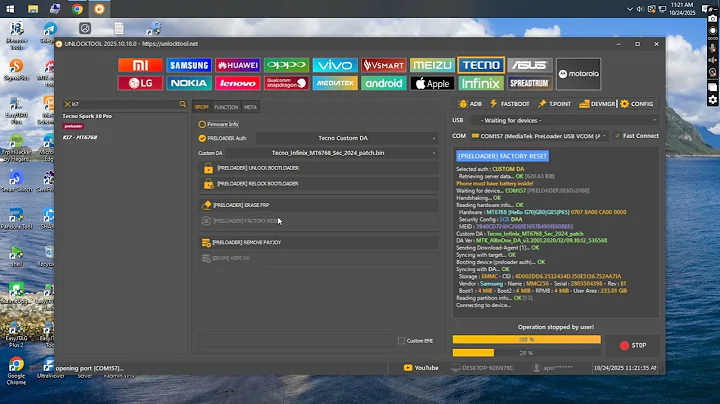
Task: Select the Spreadtrum brand logo
Action: (x=529, y=83)
